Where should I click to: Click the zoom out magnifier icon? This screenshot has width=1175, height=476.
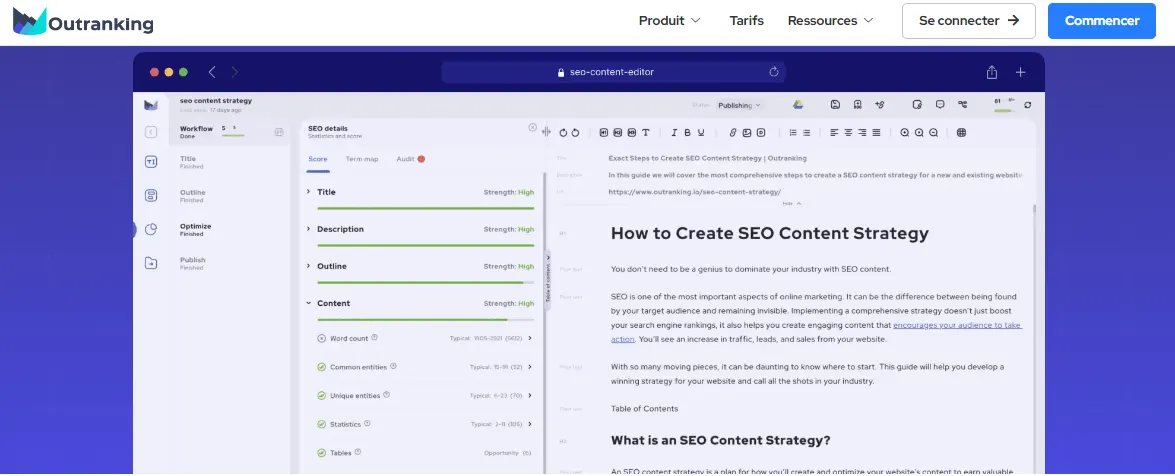click(x=933, y=133)
